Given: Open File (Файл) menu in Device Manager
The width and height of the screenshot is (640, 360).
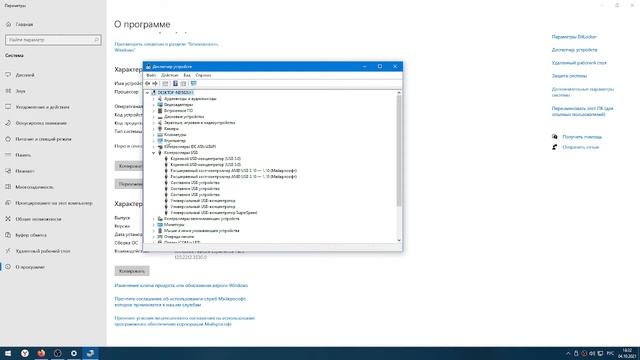Looking at the screenshot, I should click(151, 75).
